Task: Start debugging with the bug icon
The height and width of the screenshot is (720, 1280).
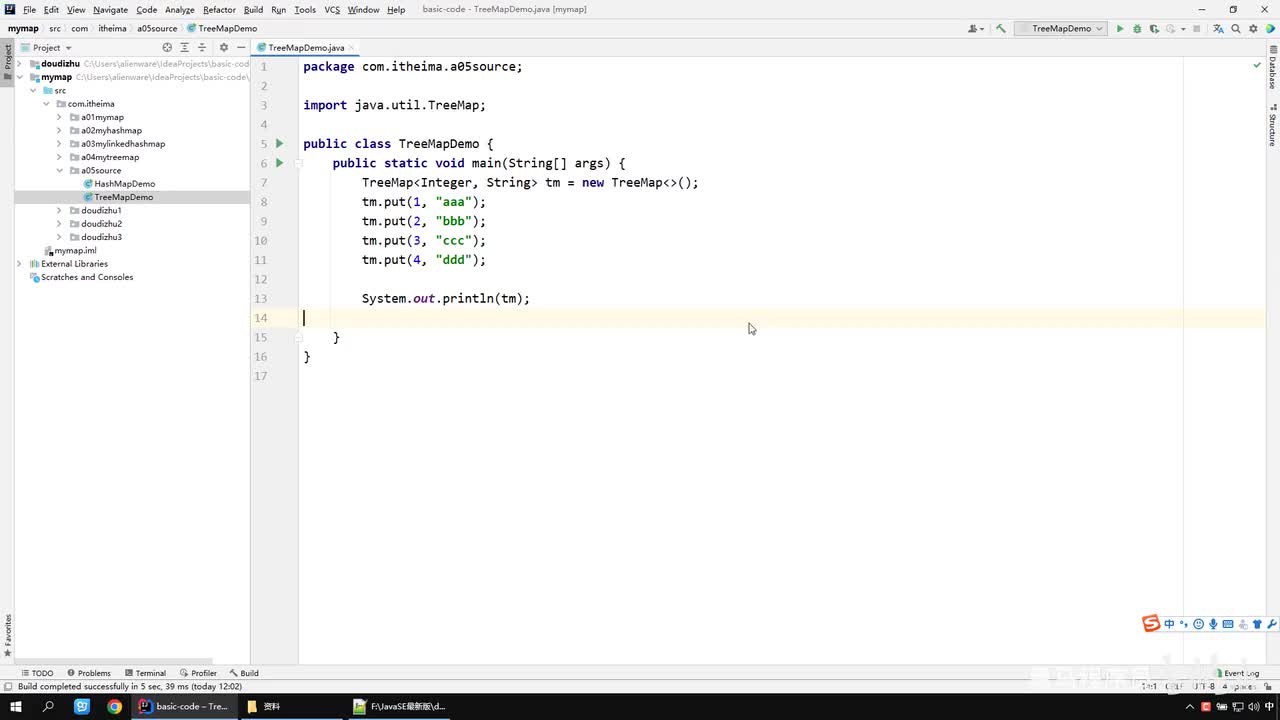Action: coord(1136,29)
